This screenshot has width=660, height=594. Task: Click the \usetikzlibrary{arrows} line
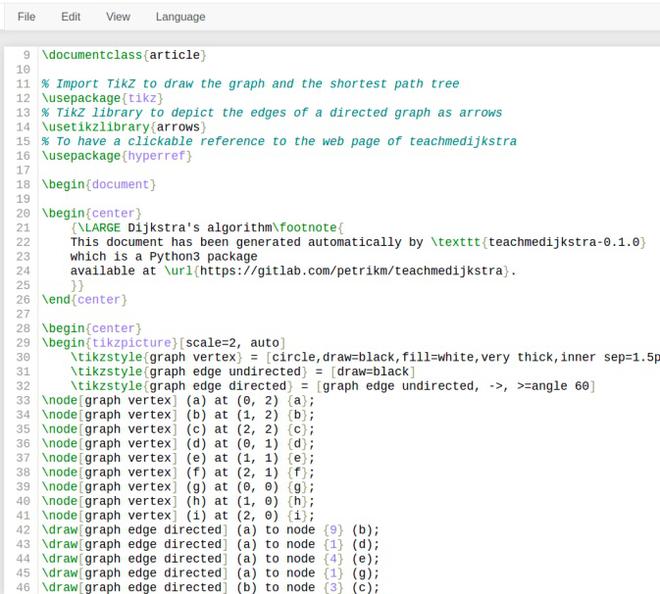[124, 127]
